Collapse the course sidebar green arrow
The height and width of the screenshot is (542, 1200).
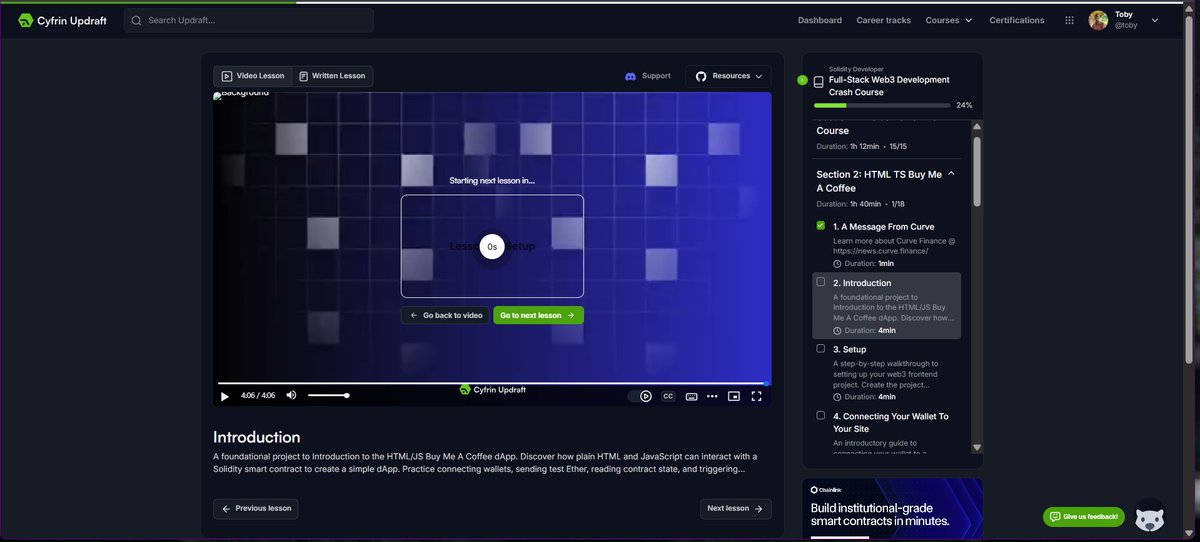pos(802,80)
